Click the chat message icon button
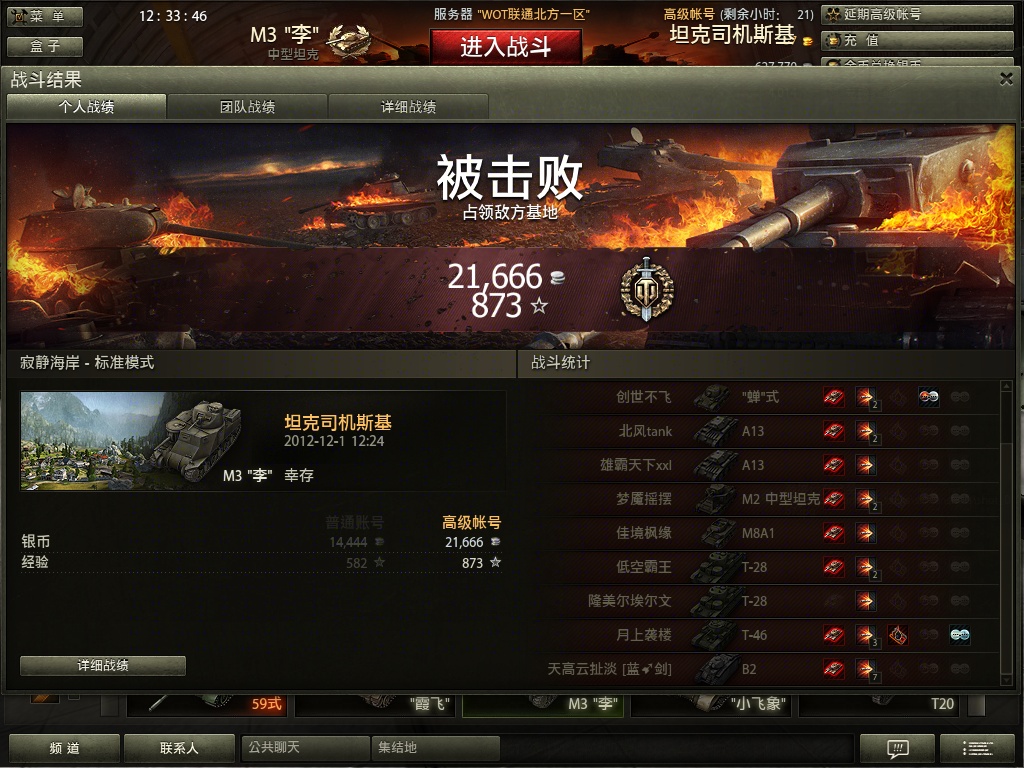 (898, 748)
